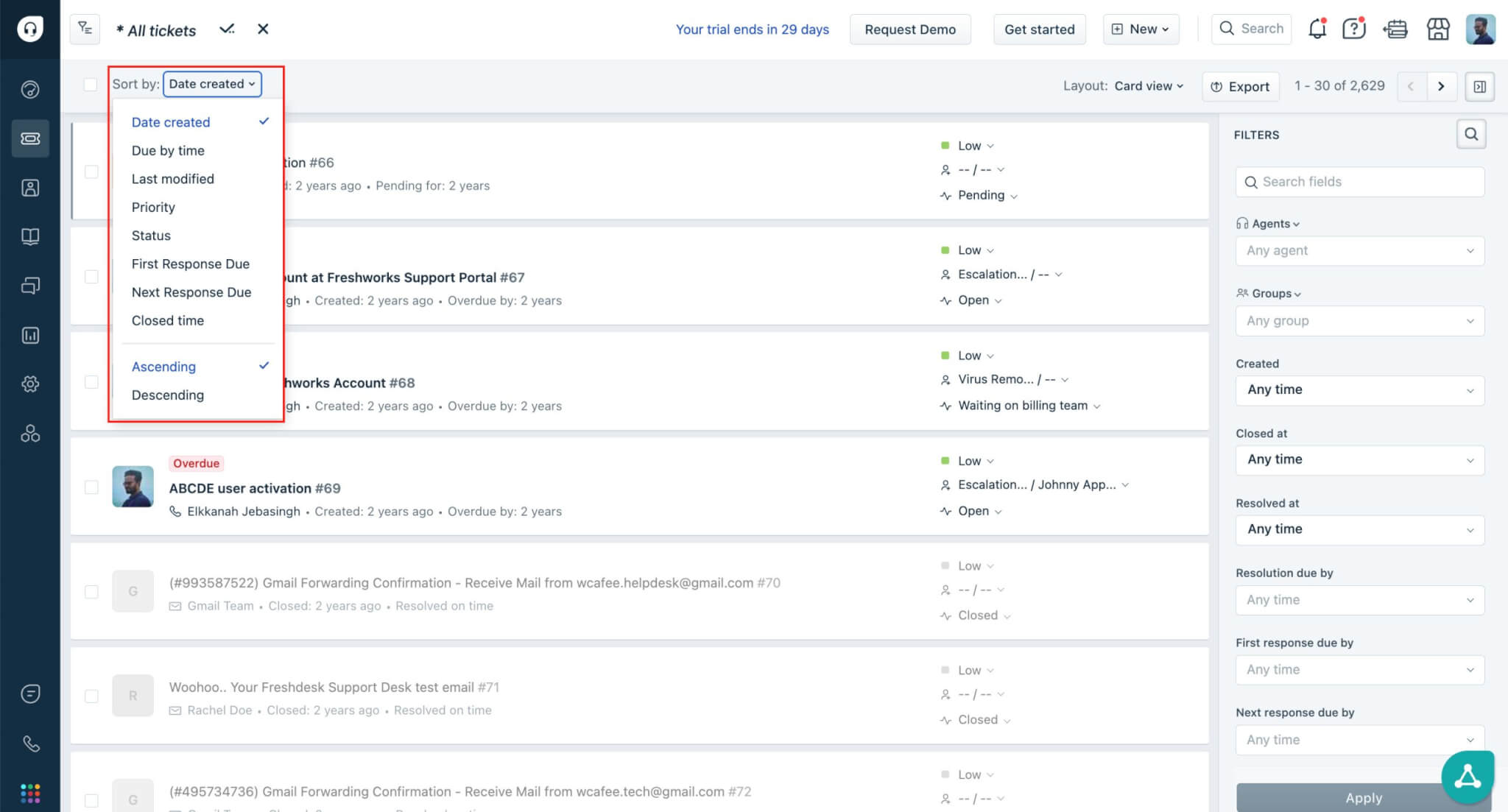Screen dimensions: 1508x812
Task: Open the Marketplace store icon
Action: click(x=1438, y=29)
